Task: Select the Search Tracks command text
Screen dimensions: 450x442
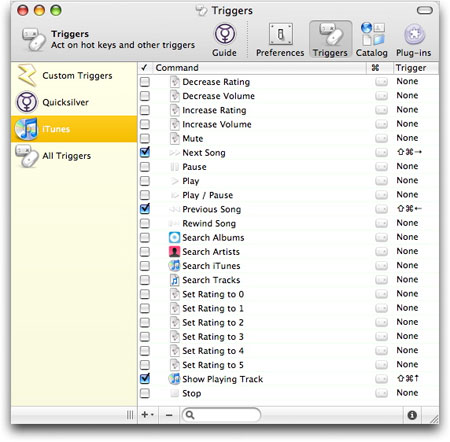Action: click(211, 280)
